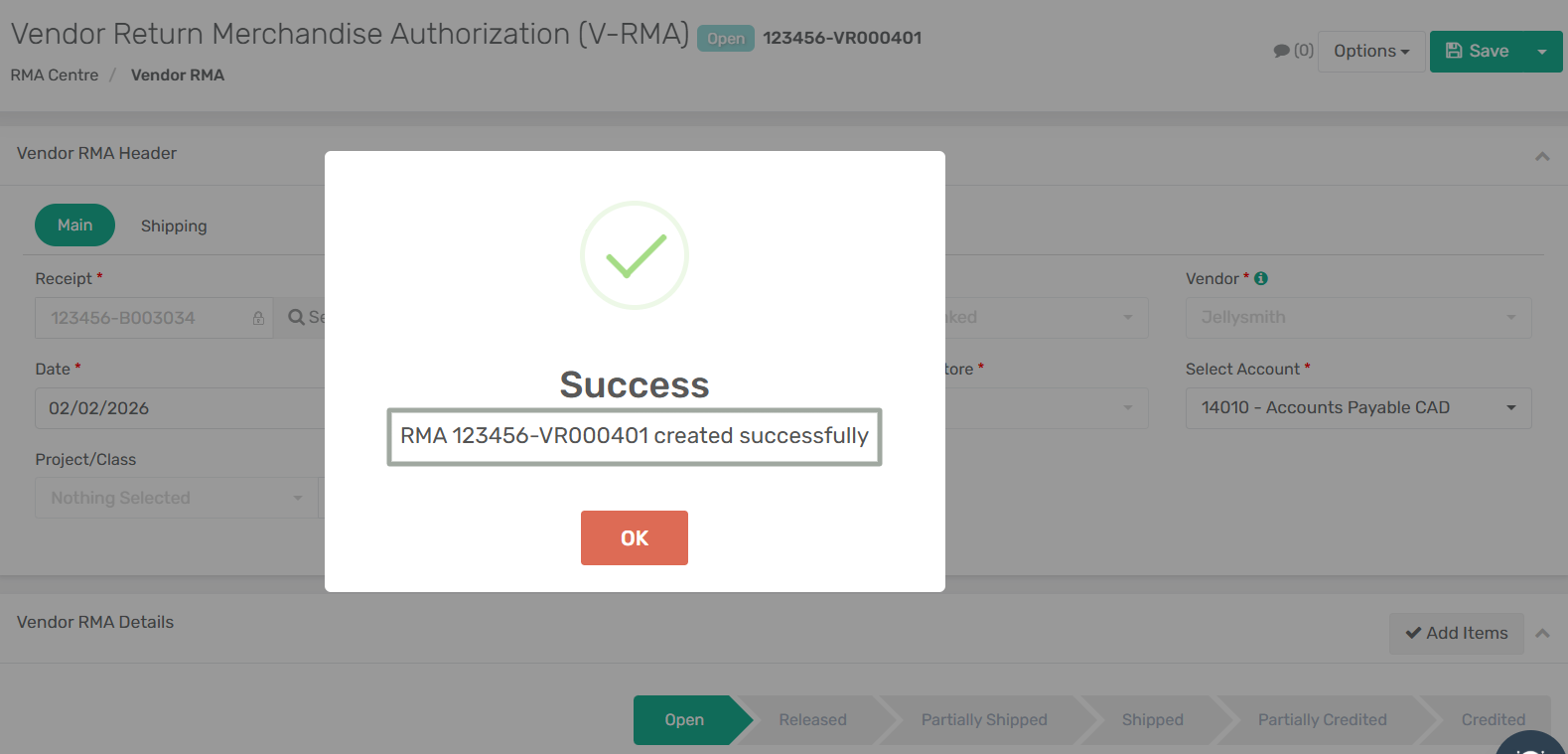Click the Add Items button

click(1456, 633)
